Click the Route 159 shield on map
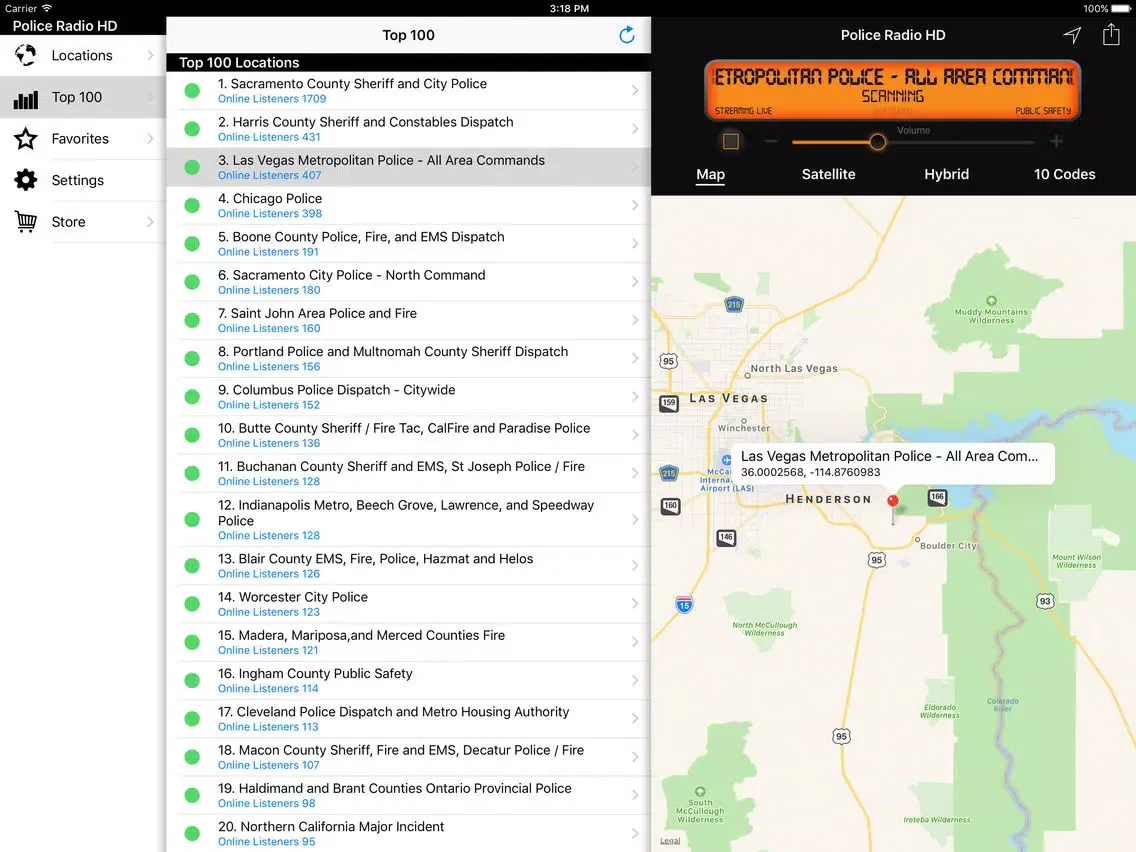1136x852 pixels. pyautogui.click(x=669, y=403)
